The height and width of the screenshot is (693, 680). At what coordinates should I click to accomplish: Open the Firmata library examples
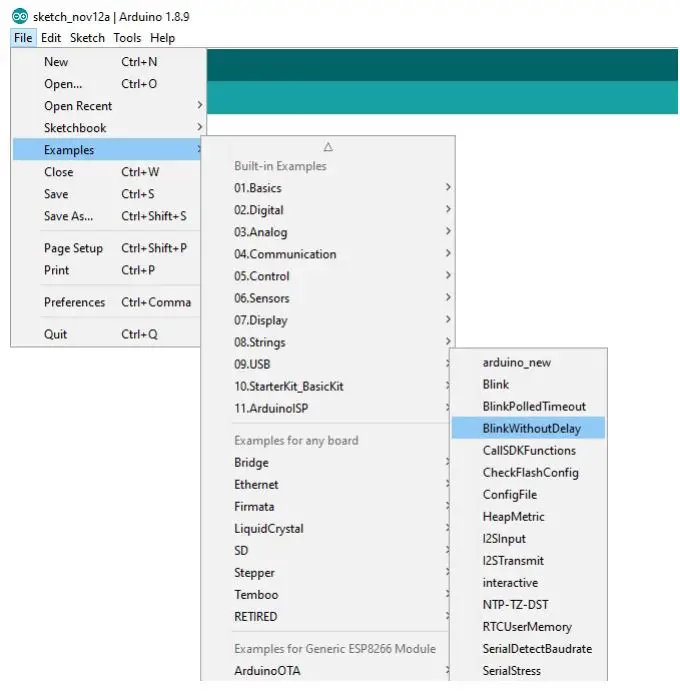pos(326,507)
